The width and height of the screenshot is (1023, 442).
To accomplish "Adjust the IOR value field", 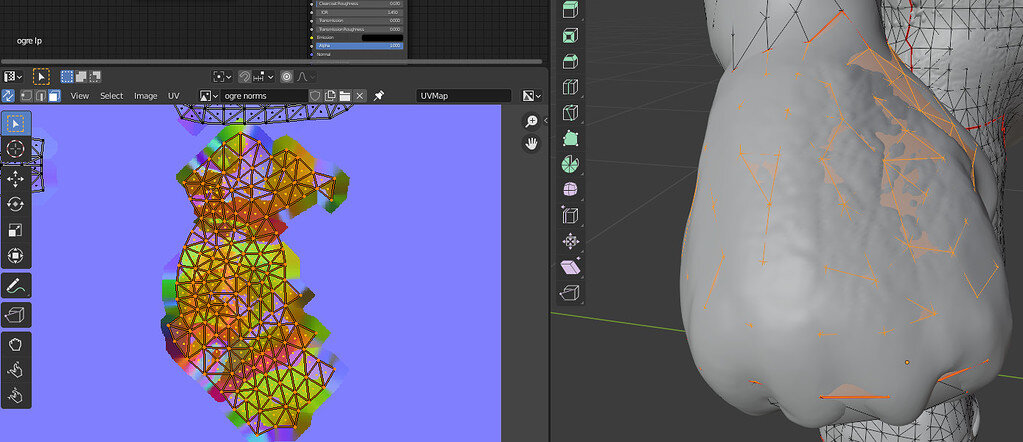I will point(359,12).
